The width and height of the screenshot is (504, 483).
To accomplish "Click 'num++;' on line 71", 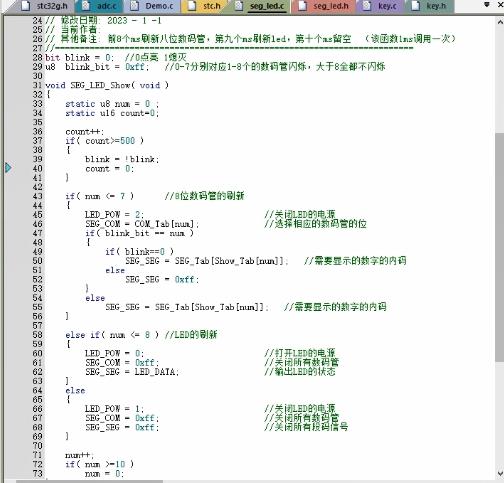I will (80, 455).
